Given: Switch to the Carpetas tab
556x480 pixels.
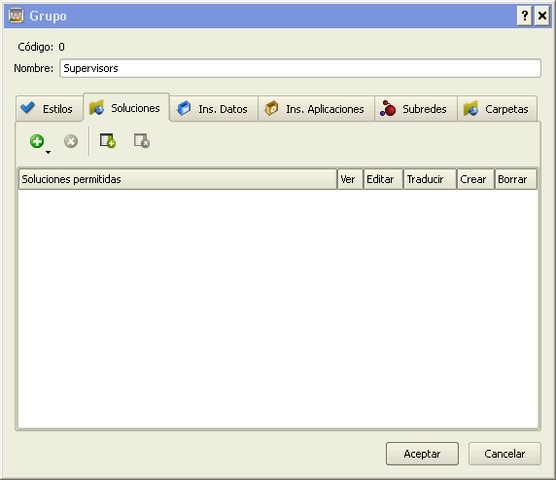Looking at the screenshot, I should tap(497, 109).
